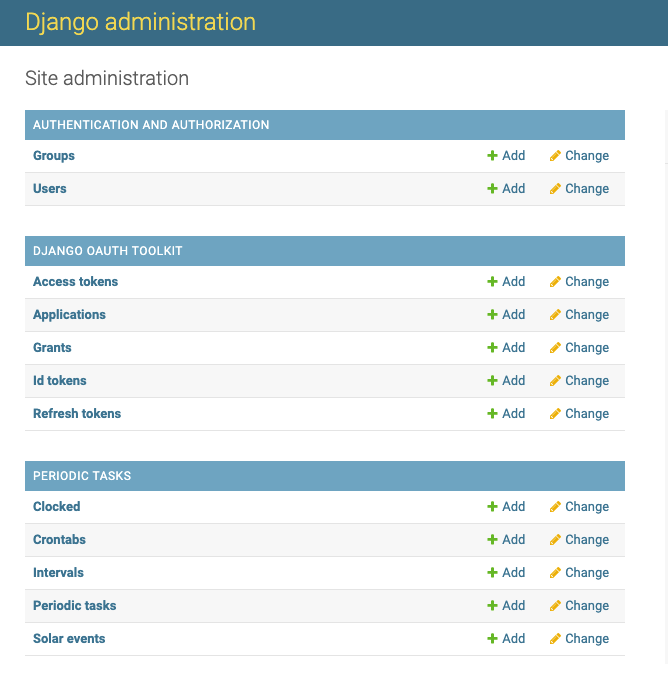This screenshot has height=697, width=668.
Task: Open the Users model list
Action: click(x=50, y=189)
